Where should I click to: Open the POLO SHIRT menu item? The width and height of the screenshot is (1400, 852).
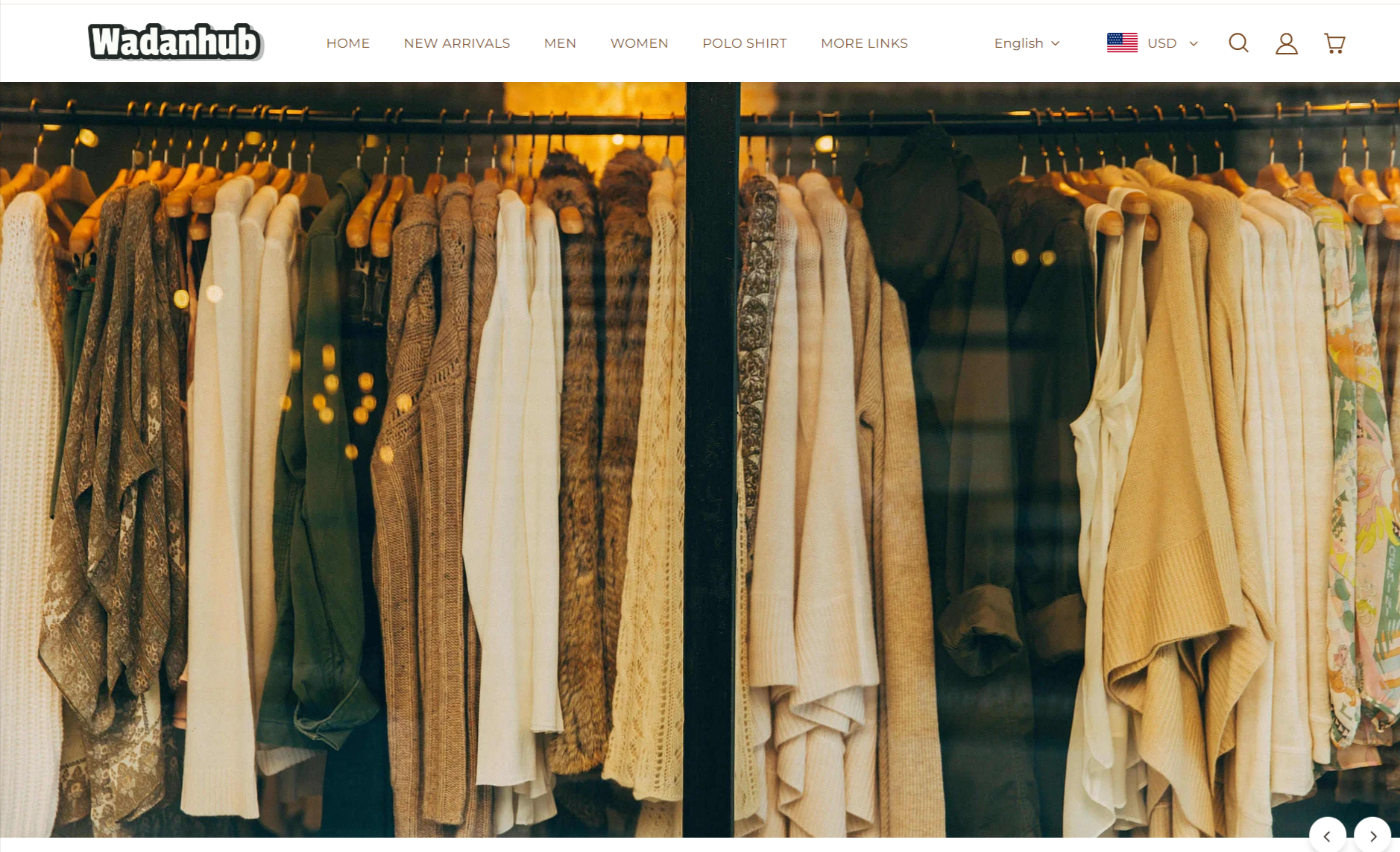tap(744, 43)
